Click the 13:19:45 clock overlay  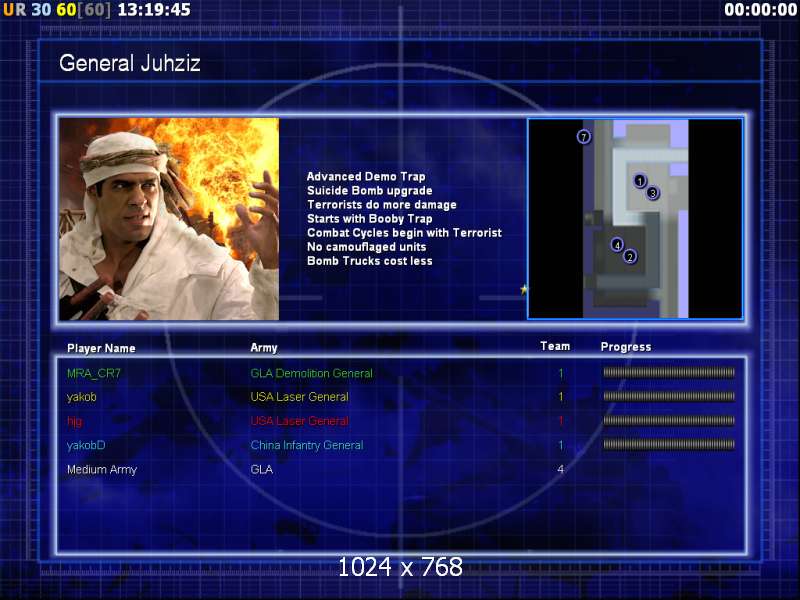[x=154, y=10]
